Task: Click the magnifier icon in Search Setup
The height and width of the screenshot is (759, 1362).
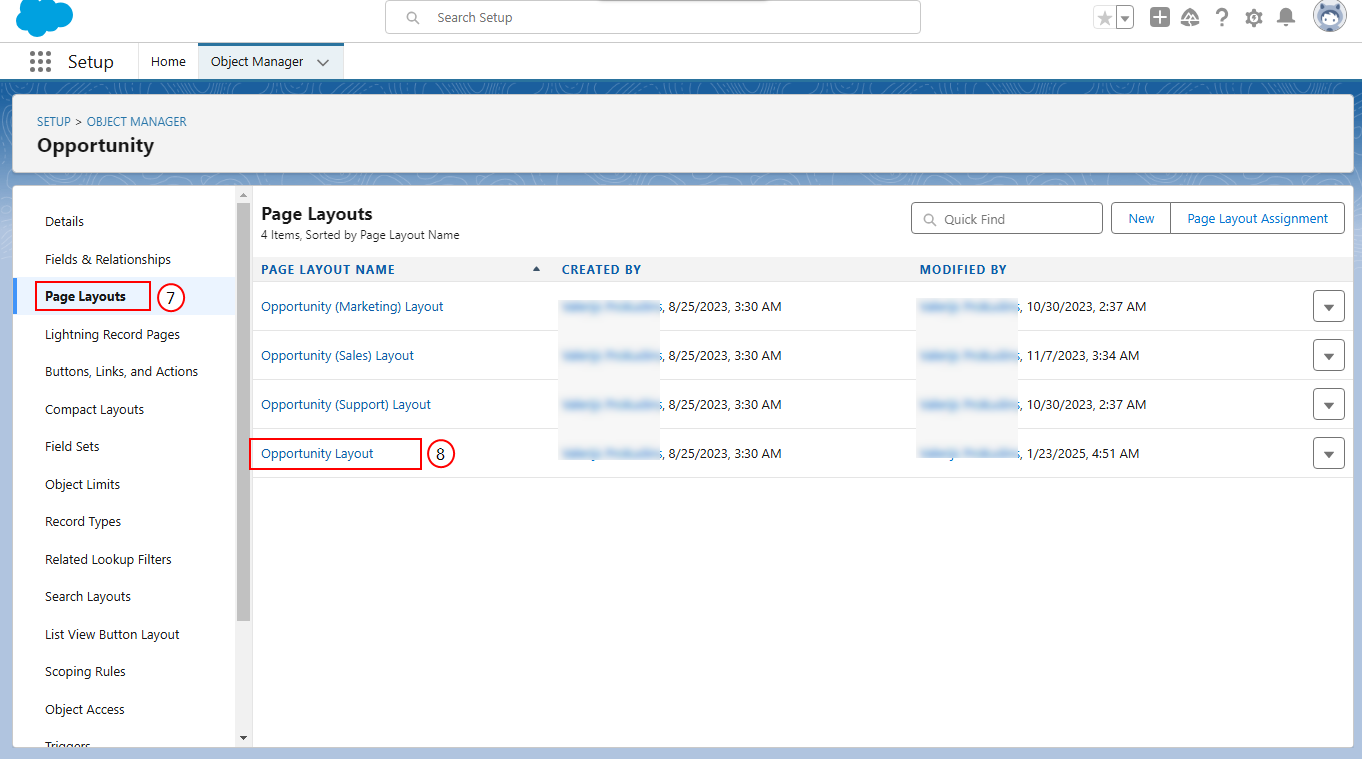Action: pyautogui.click(x=412, y=18)
